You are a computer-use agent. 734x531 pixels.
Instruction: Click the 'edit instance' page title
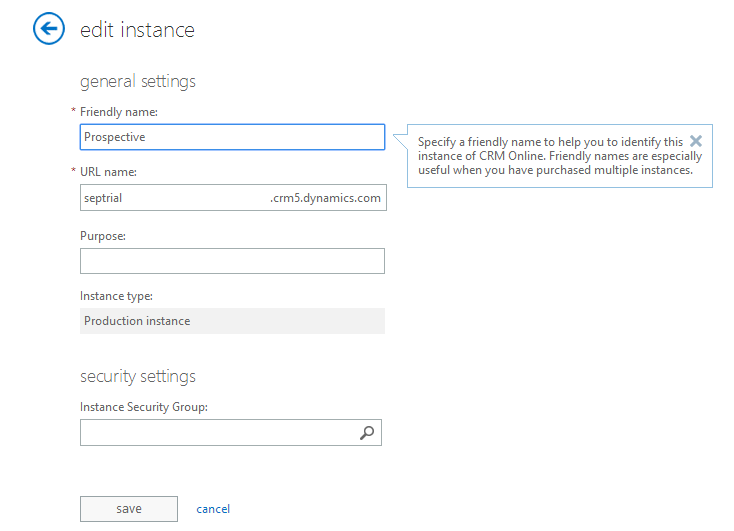(x=137, y=30)
